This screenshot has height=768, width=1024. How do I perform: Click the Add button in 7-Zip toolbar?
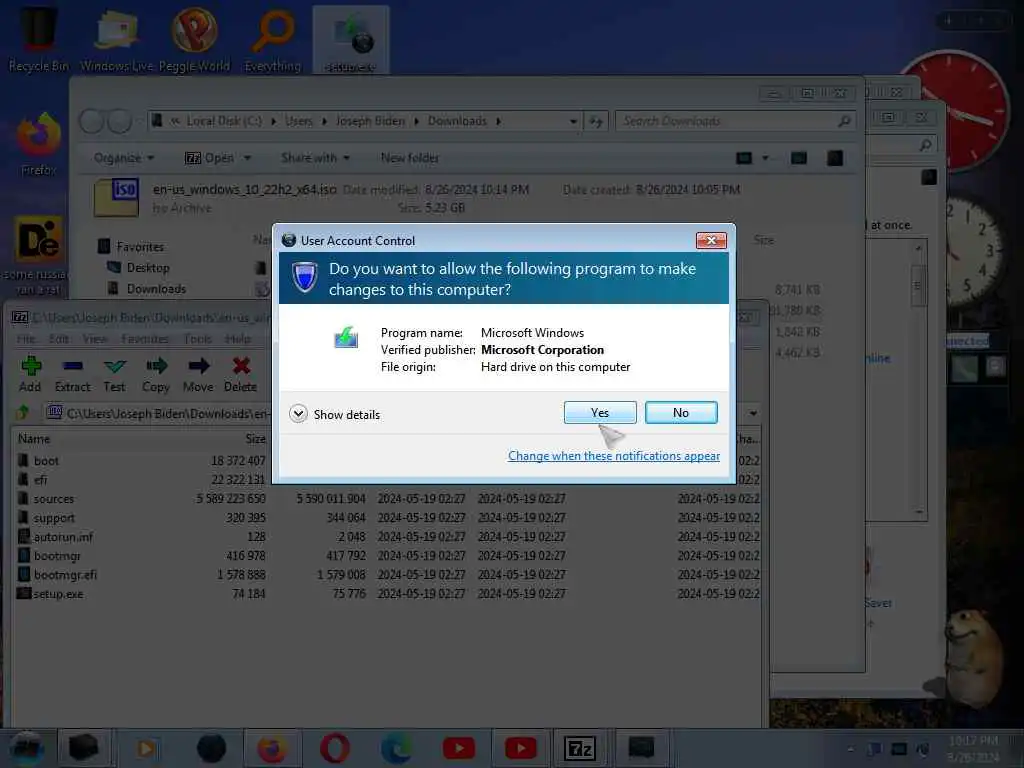[30, 374]
